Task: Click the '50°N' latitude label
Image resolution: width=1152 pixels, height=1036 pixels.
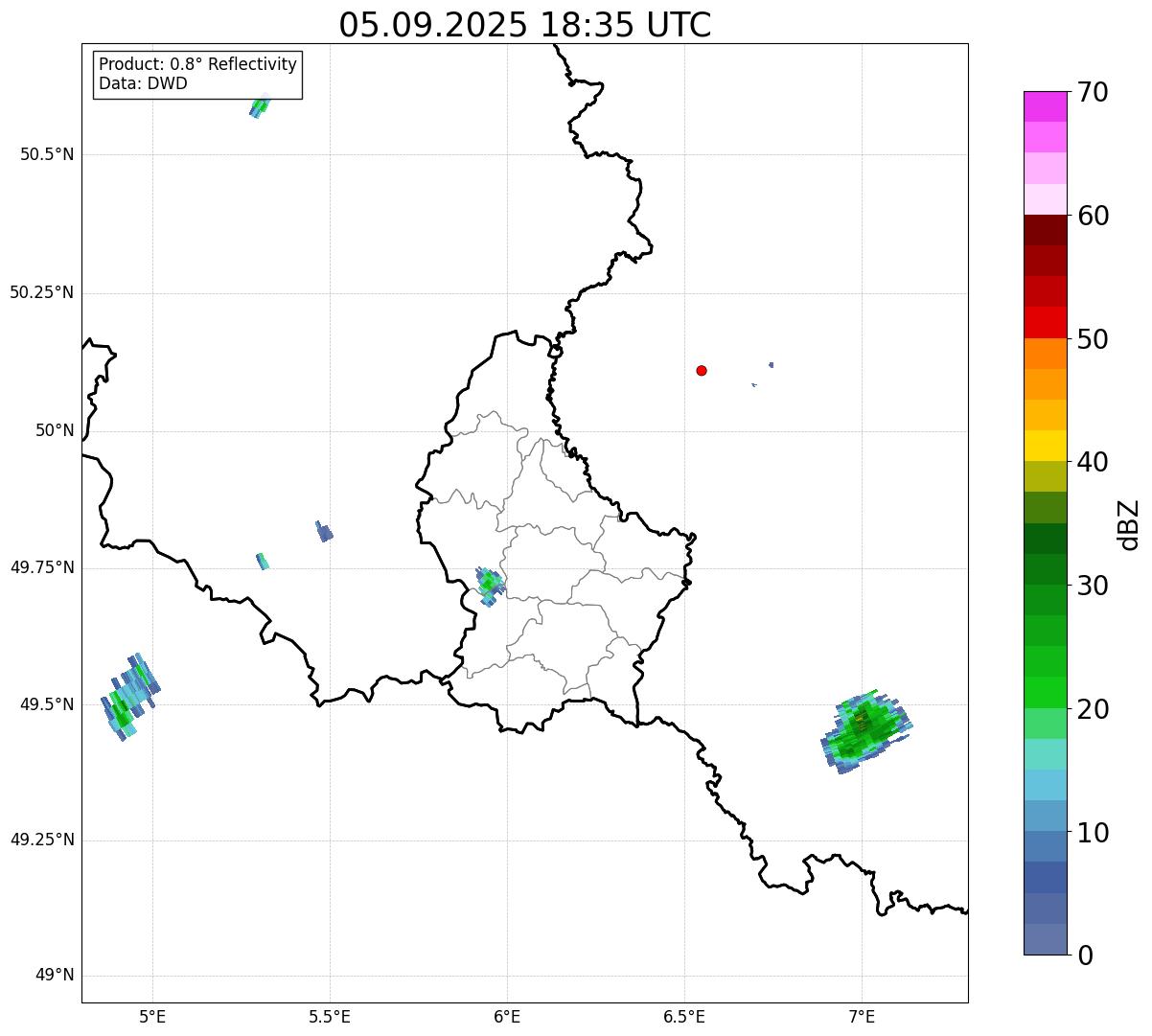Action: [x=55, y=430]
